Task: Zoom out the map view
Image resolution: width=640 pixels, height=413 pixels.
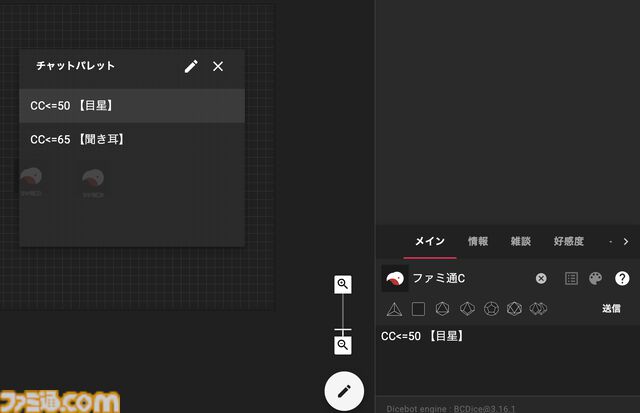Action: (x=342, y=345)
